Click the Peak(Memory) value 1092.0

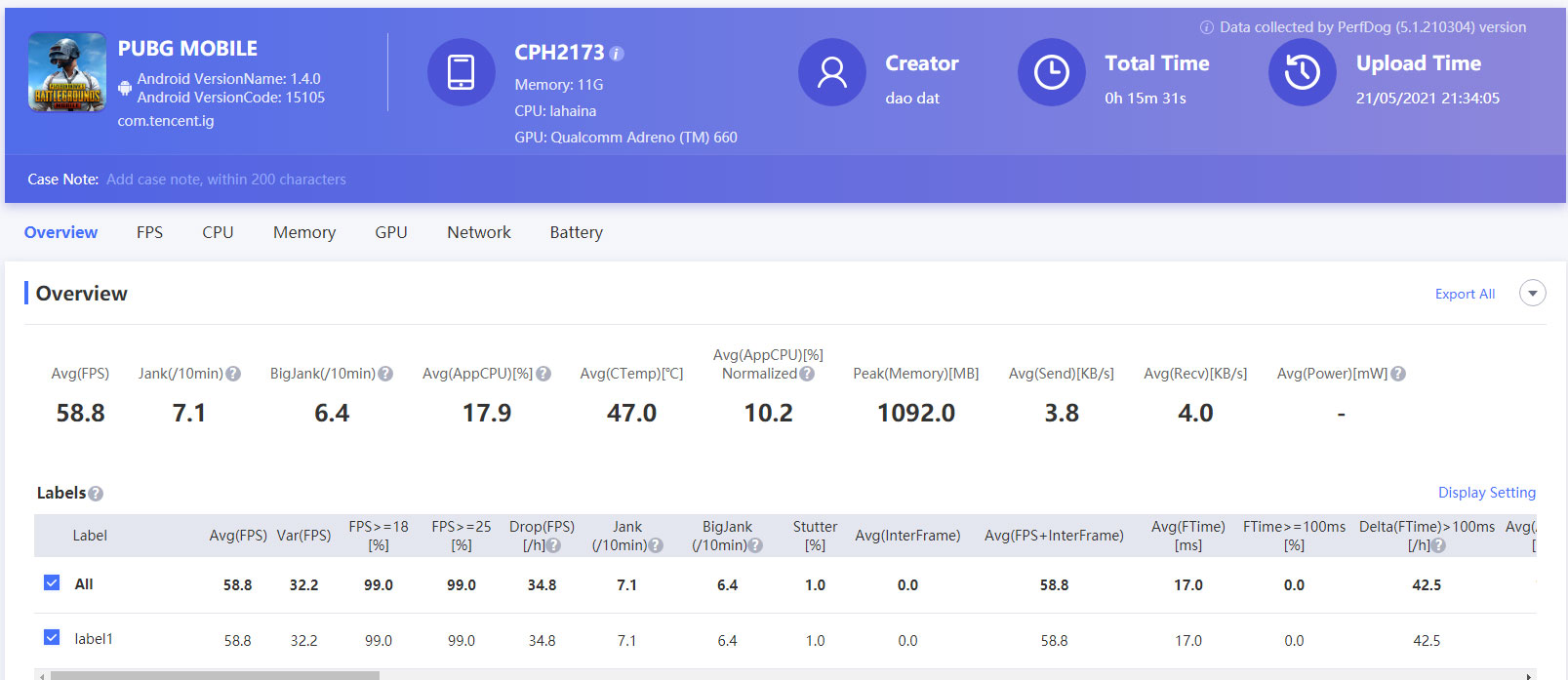click(916, 413)
